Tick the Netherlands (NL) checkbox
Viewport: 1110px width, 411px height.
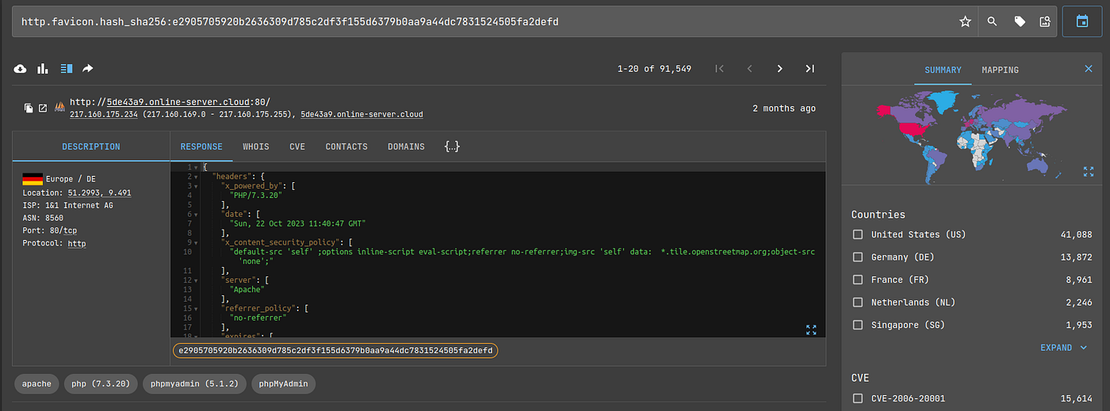pyautogui.click(x=858, y=302)
